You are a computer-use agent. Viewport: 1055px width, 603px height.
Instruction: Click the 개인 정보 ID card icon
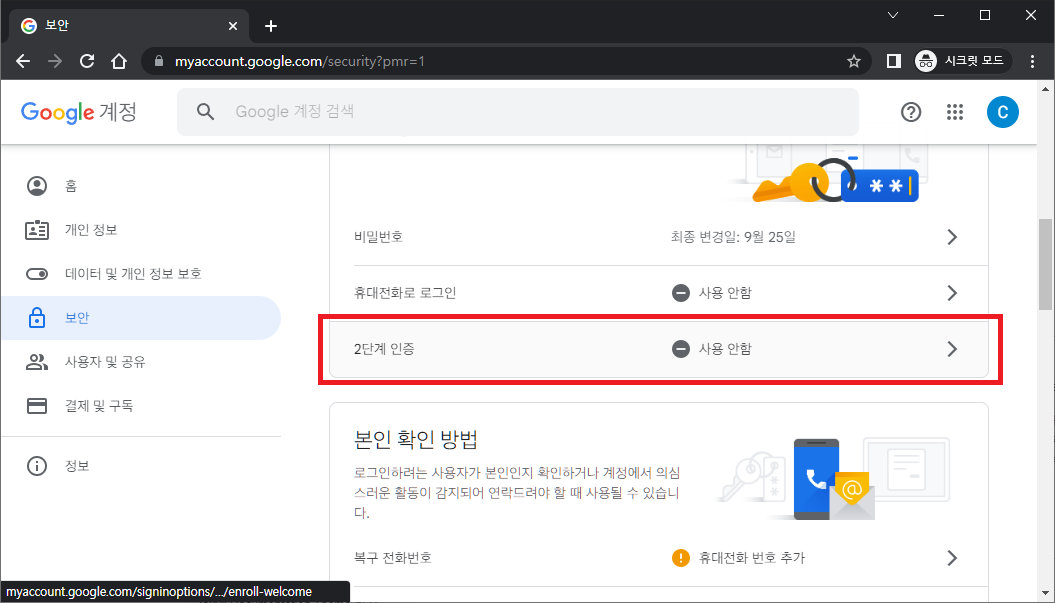coord(37,230)
